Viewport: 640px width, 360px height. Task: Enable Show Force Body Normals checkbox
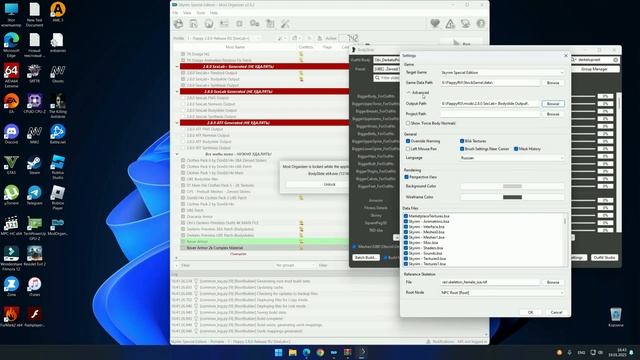point(408,123)
